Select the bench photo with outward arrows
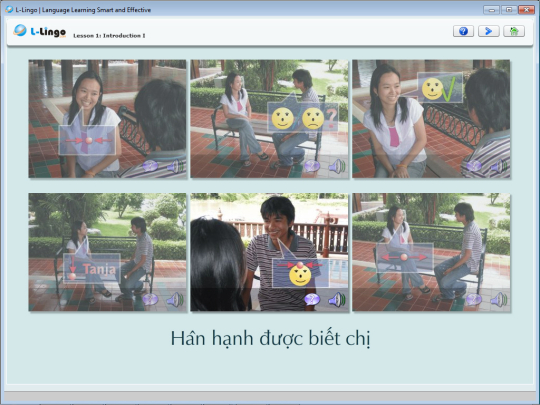Screen dimensions: 540x405 pyautogui.click(x=431, y=252)
